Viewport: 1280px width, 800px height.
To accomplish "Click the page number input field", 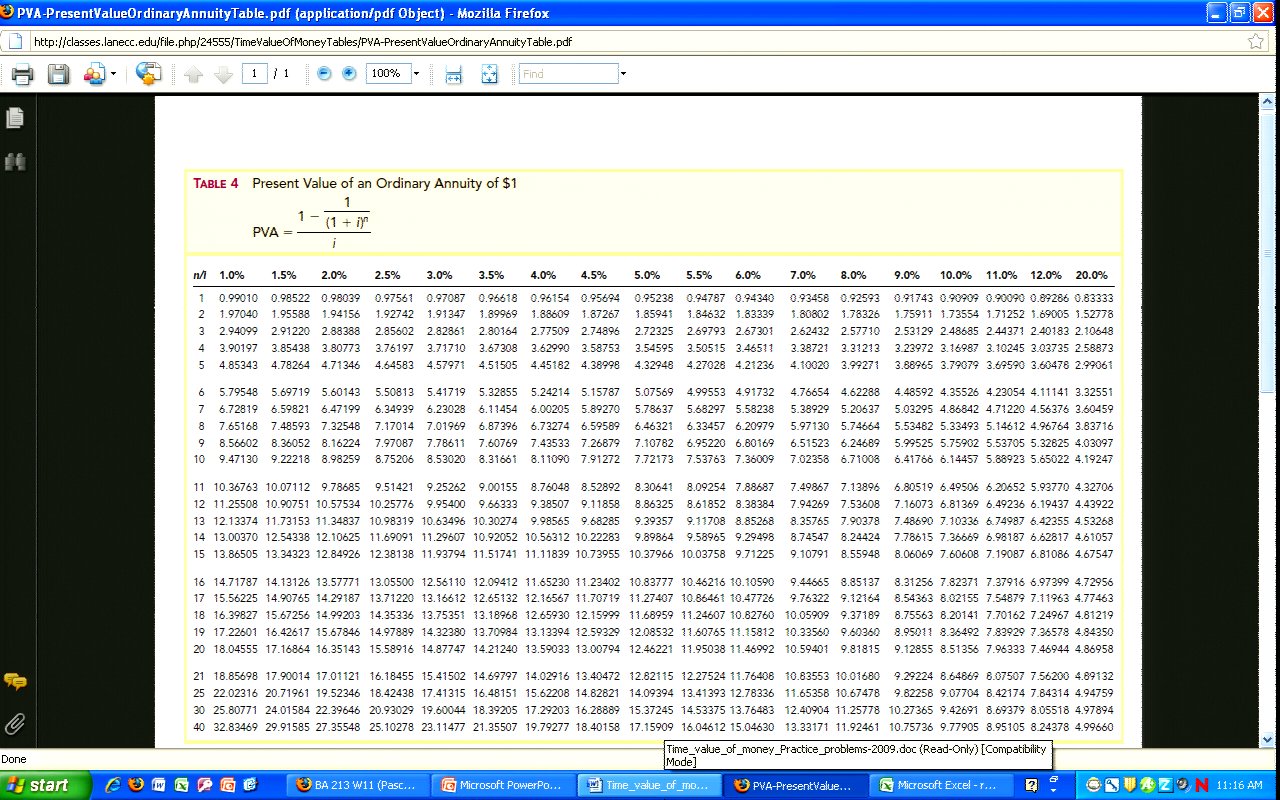I will click(x=254, y=74).
